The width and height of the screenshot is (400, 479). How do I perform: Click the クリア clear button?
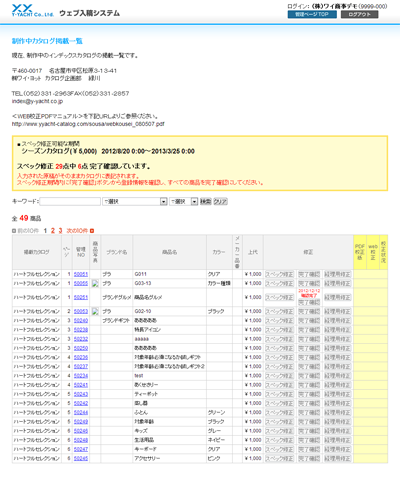(220, 201)
